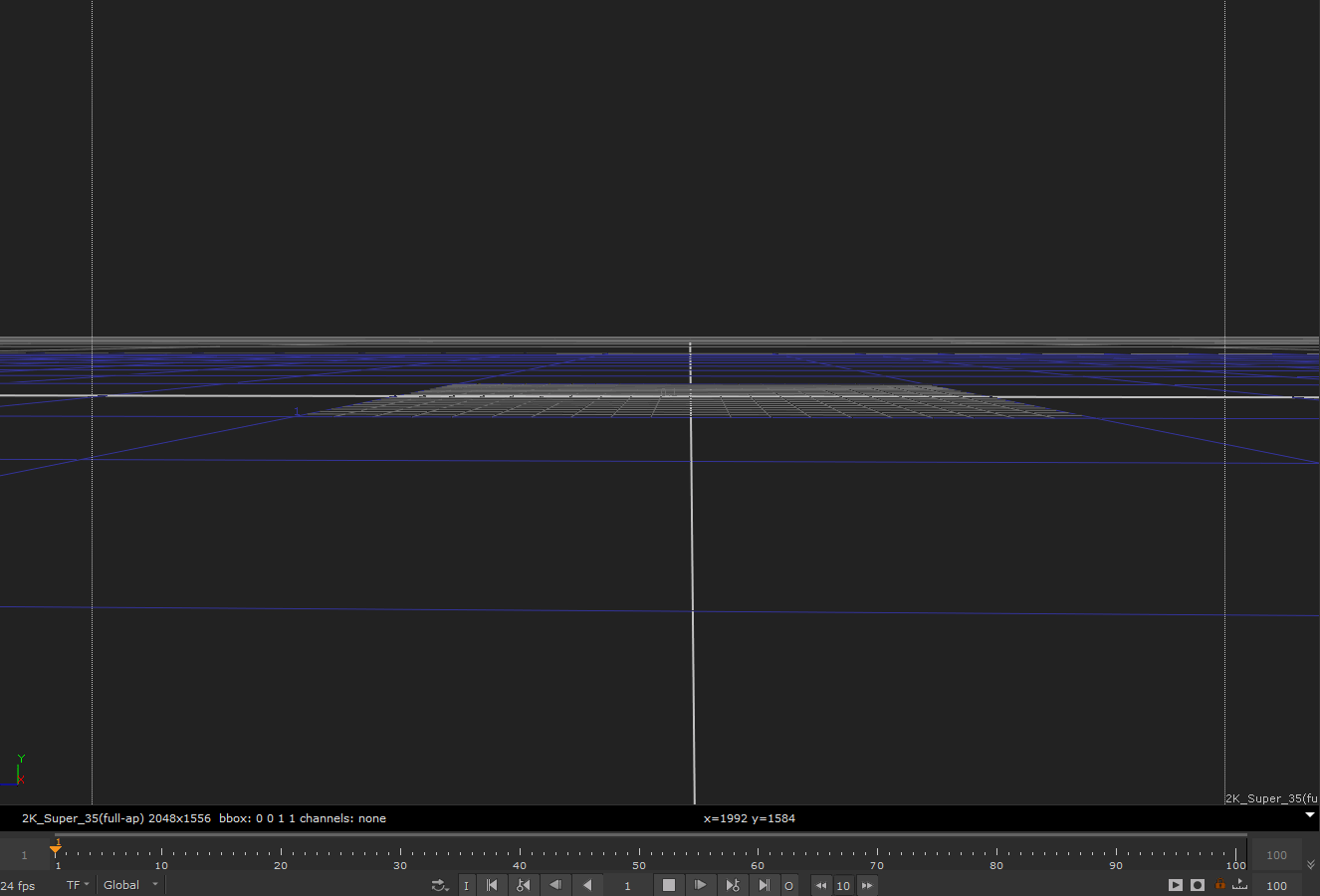Go to the previous keyframe
1320x896 pixels.
524,885
